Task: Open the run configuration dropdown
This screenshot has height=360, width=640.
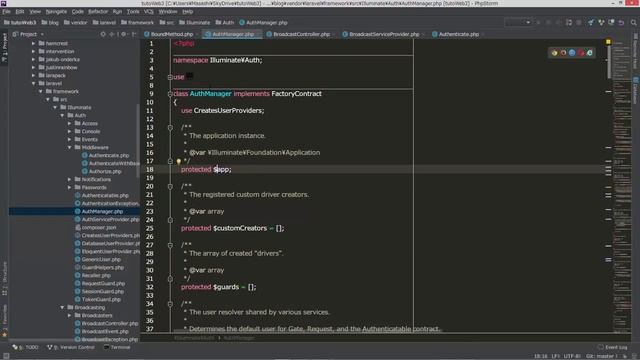Action: pos(518,22)
